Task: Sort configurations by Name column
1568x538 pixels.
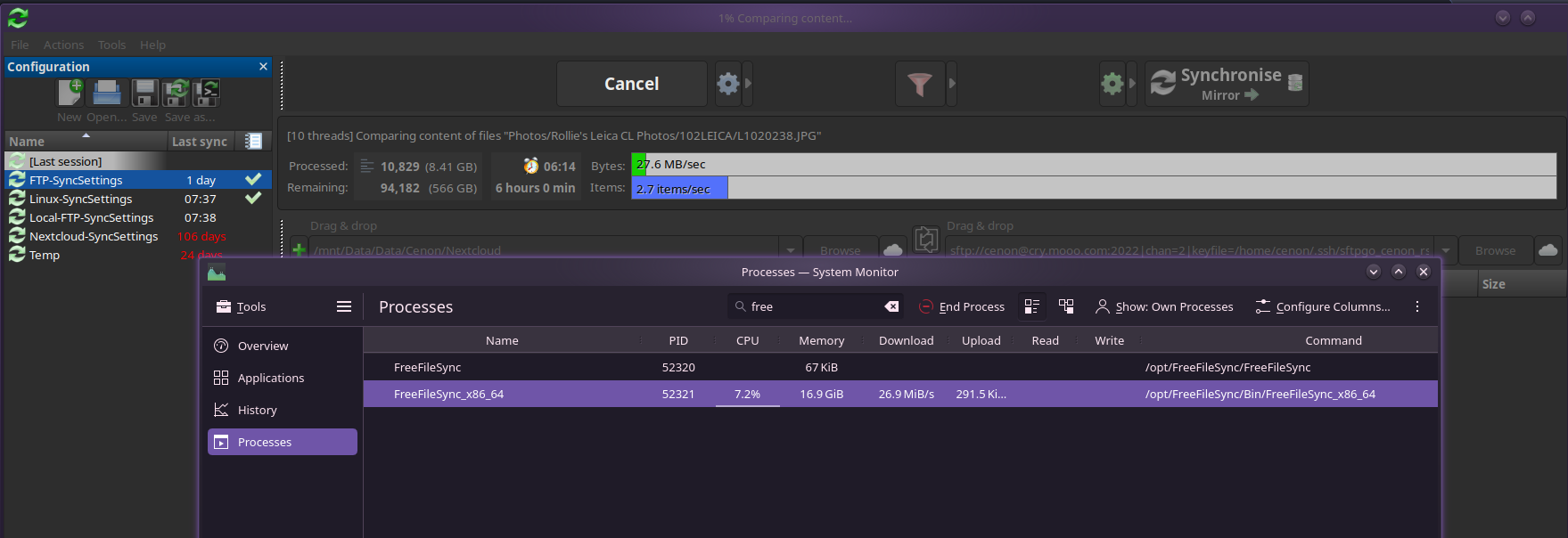Action: coord(86,141)
